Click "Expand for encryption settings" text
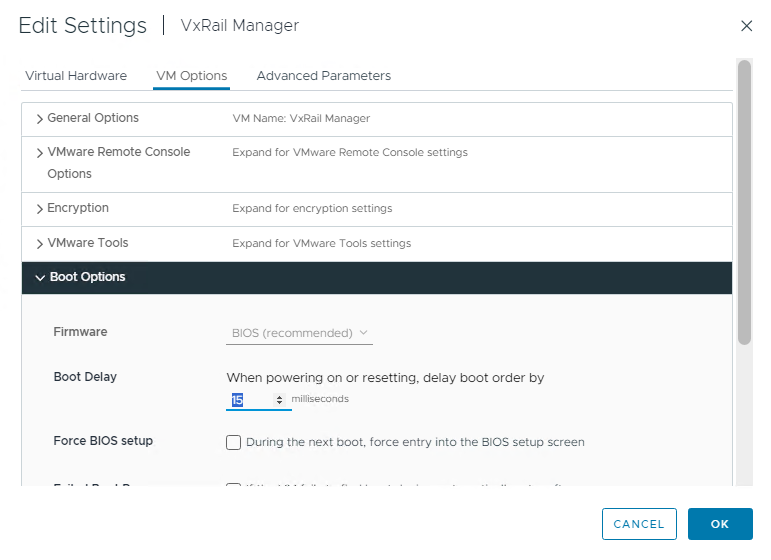The image size is (771, 560). pyautogui.click(x=312, y=209)
